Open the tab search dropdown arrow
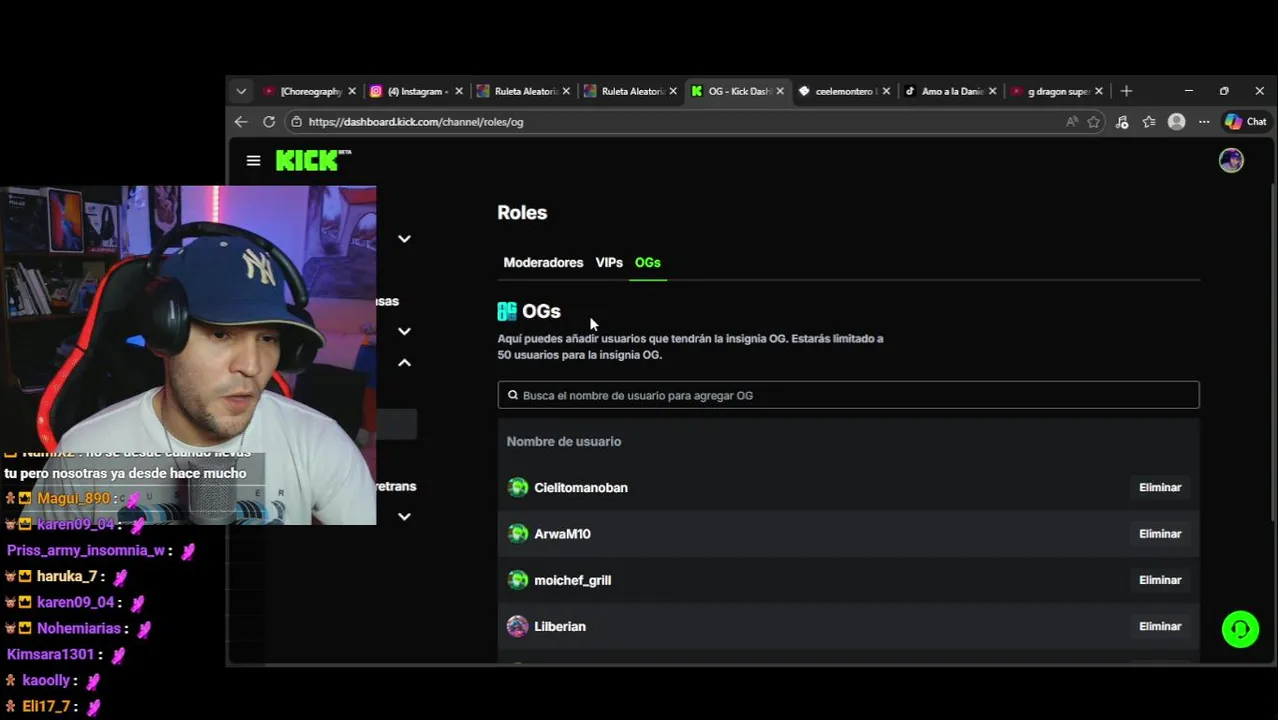Screen dimensions: 1278x720 [x=241, y=91]
